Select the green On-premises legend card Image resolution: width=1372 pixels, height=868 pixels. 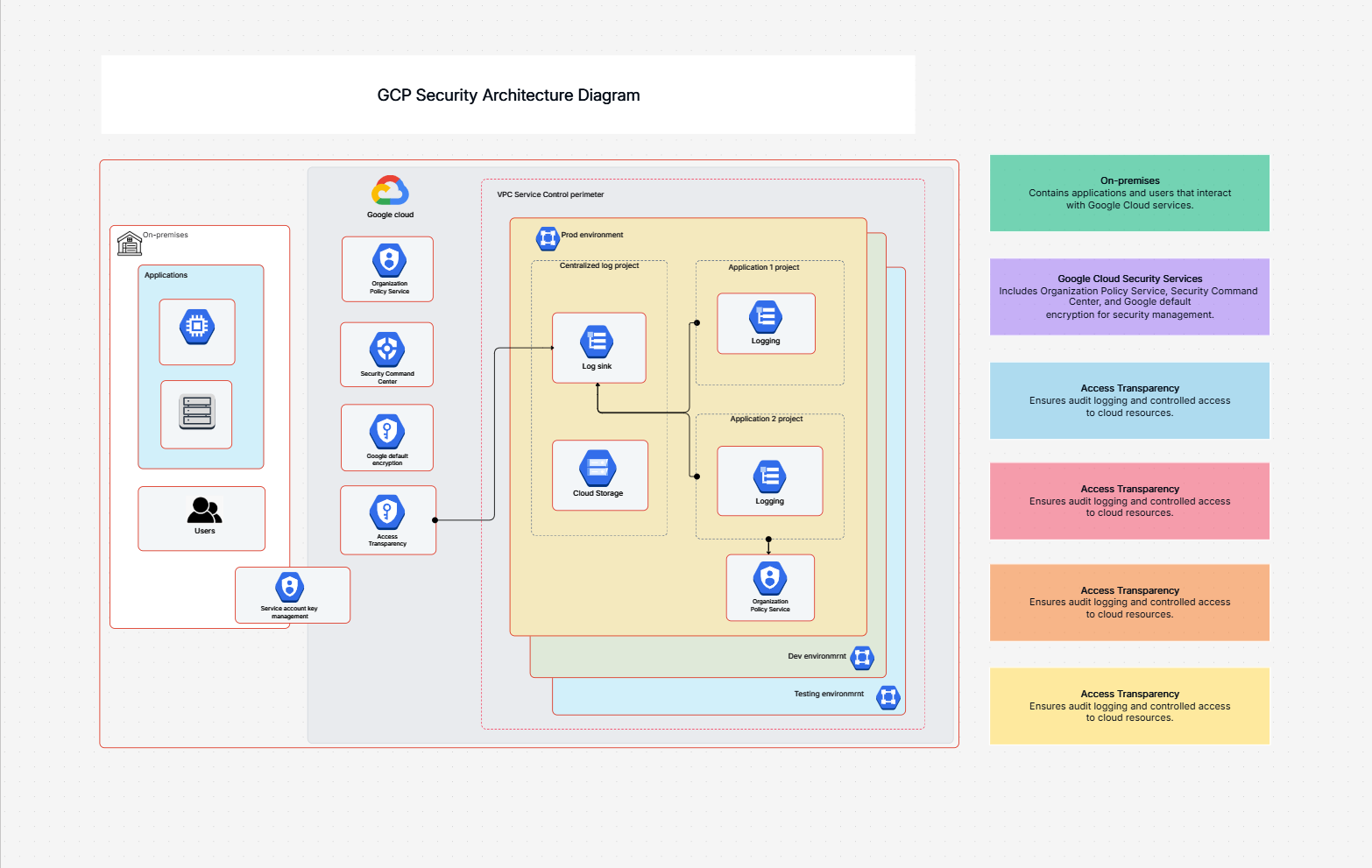point(1128,193)
